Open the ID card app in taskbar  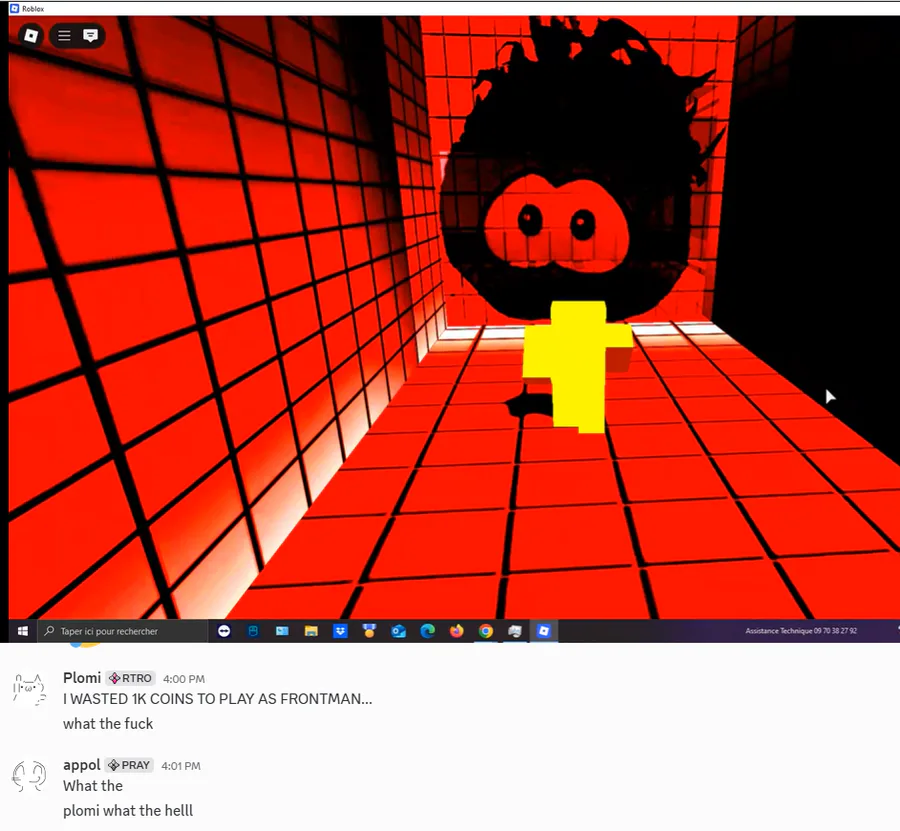coord(282,631)
